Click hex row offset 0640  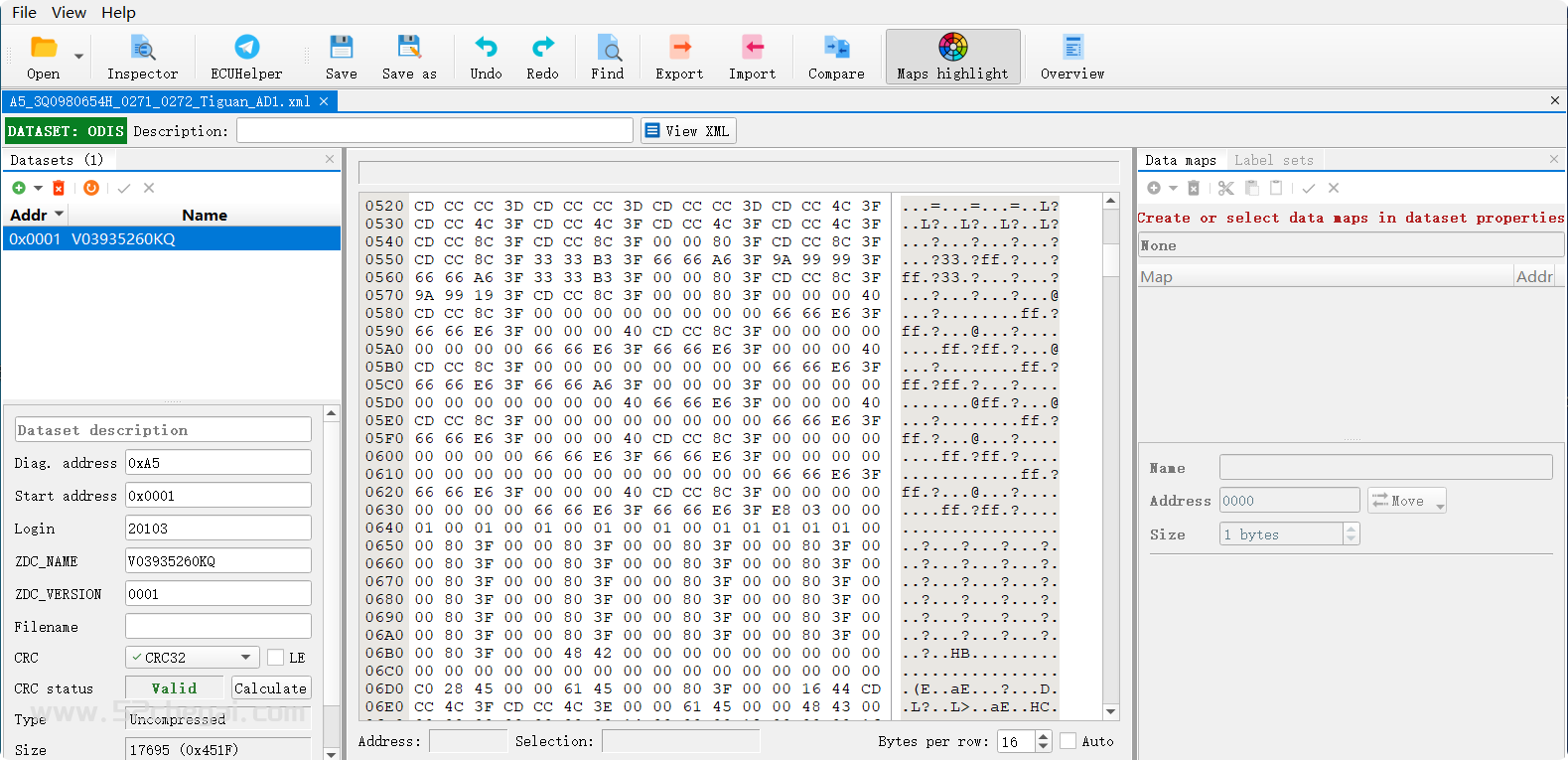[x=384, y=528]
